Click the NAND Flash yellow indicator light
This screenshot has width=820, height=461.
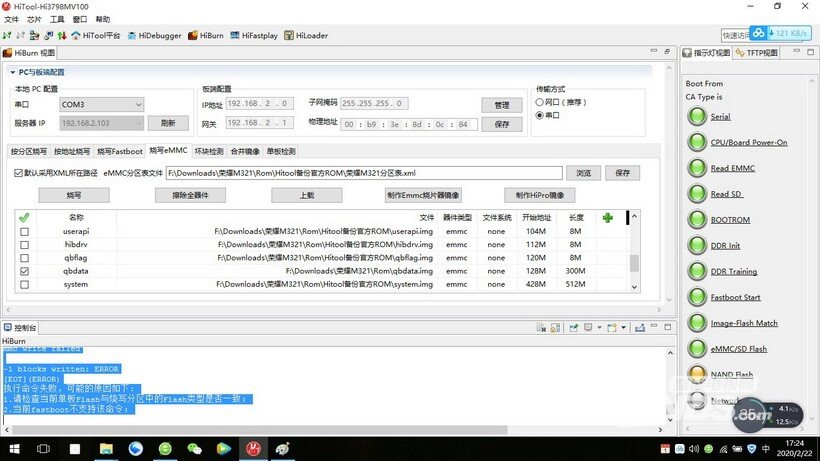click(697, 374)
